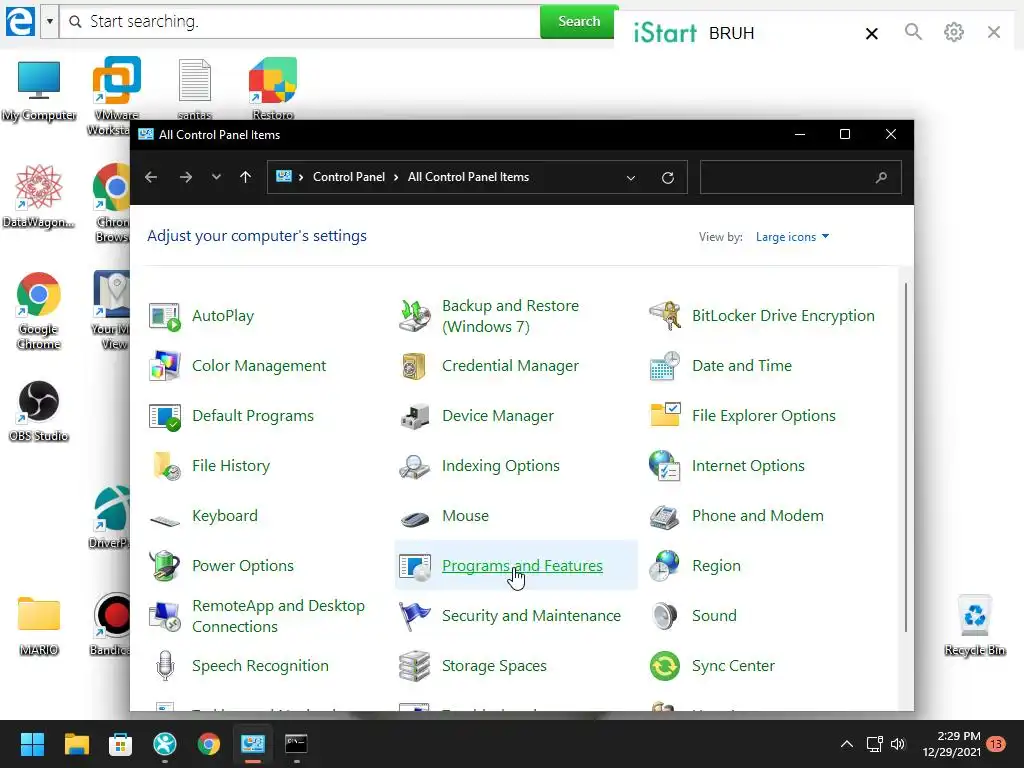Screen dimensions: 1024x768
Task: Open Internet Options globe icon
Action: click(665, 466)
